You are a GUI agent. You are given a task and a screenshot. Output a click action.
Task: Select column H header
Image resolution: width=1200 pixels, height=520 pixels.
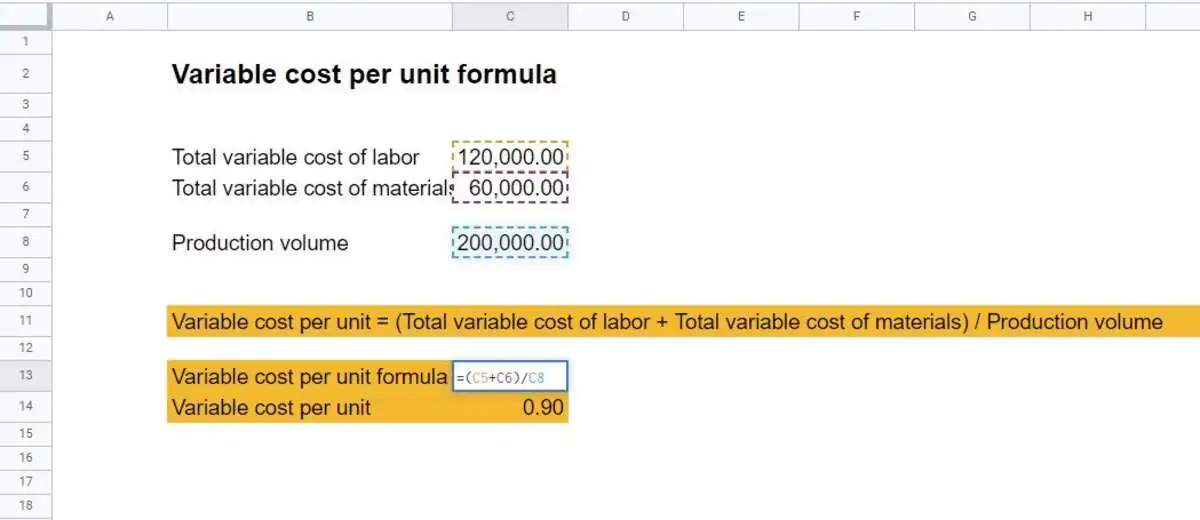tap(1087, 16)
